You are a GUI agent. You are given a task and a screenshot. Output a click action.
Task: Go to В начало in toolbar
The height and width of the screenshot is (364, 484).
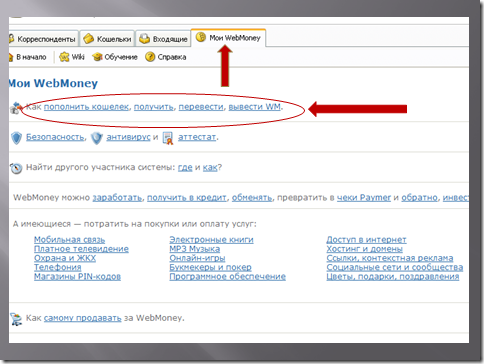[28, 57]
